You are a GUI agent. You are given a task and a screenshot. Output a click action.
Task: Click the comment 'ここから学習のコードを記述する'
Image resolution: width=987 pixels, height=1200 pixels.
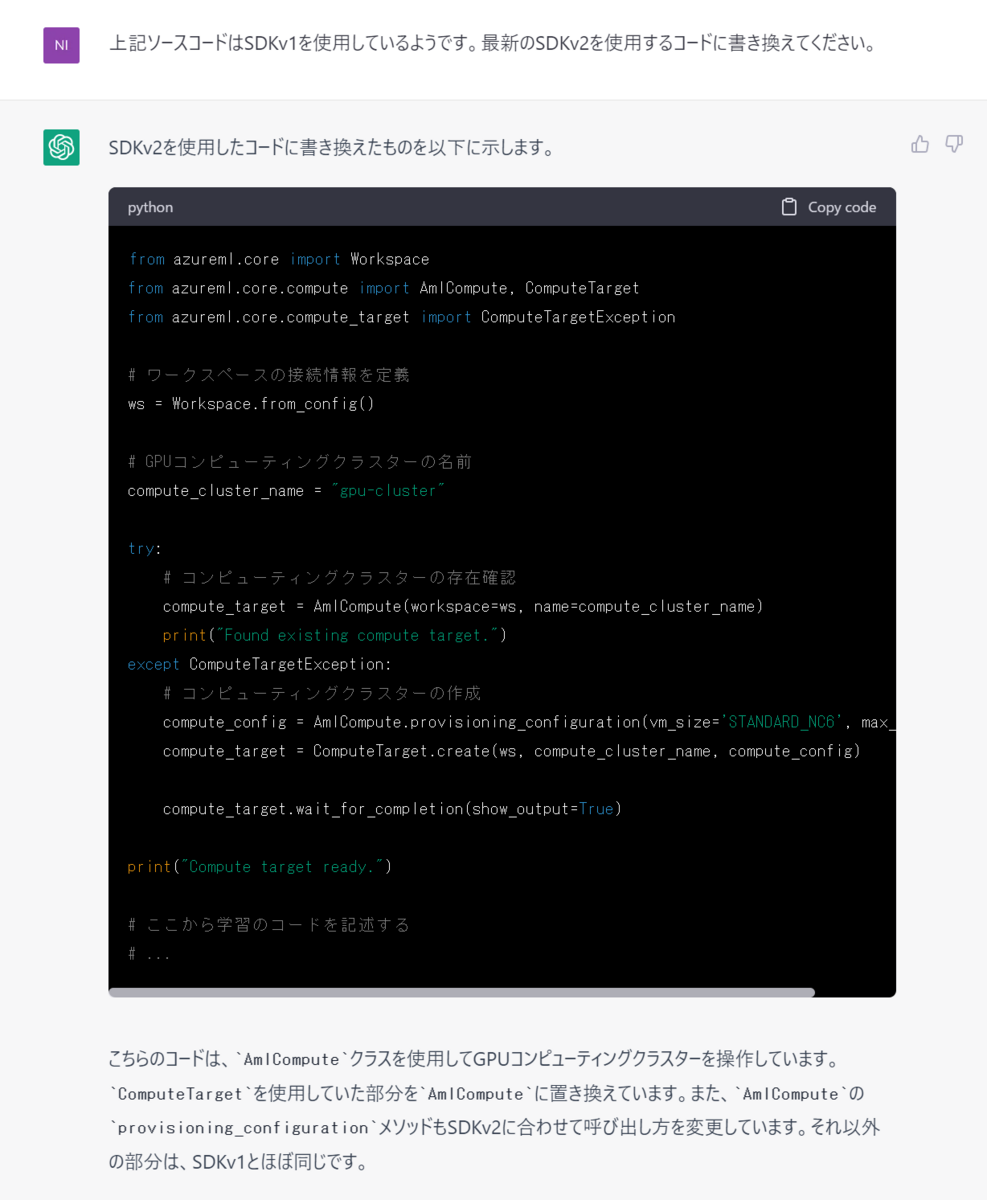point(269,924)
